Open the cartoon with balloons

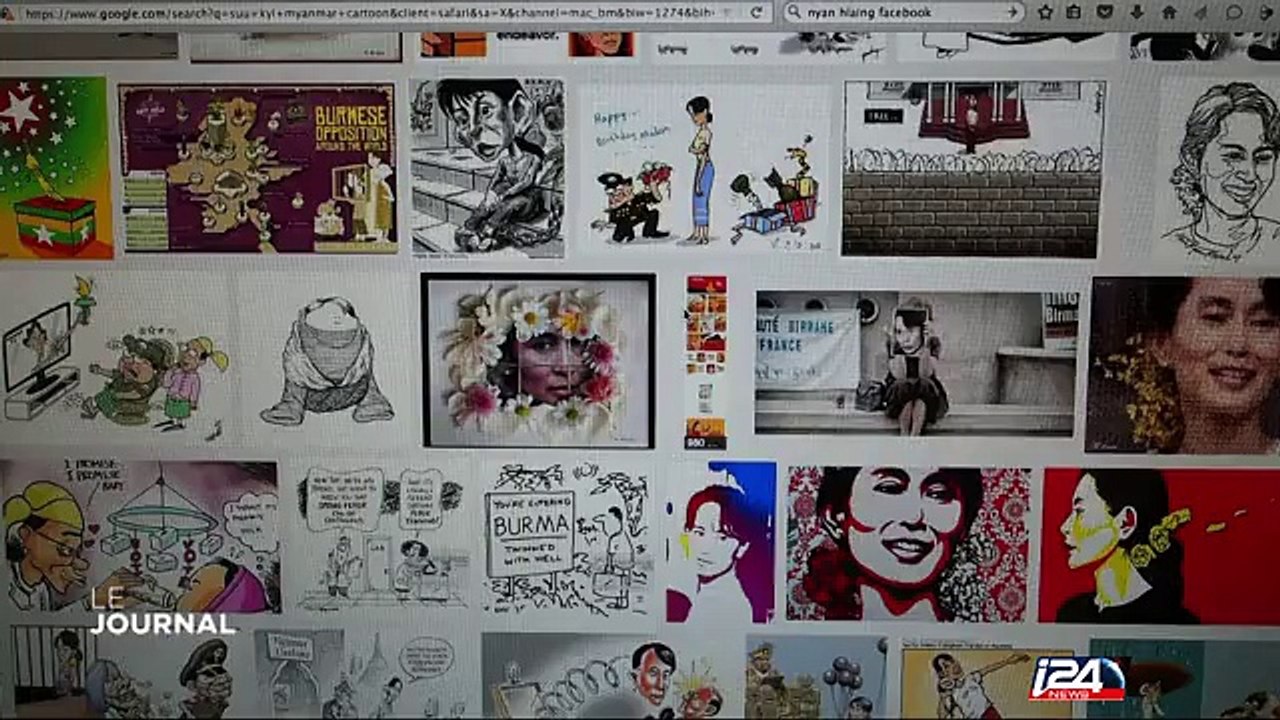pos(816,678)
